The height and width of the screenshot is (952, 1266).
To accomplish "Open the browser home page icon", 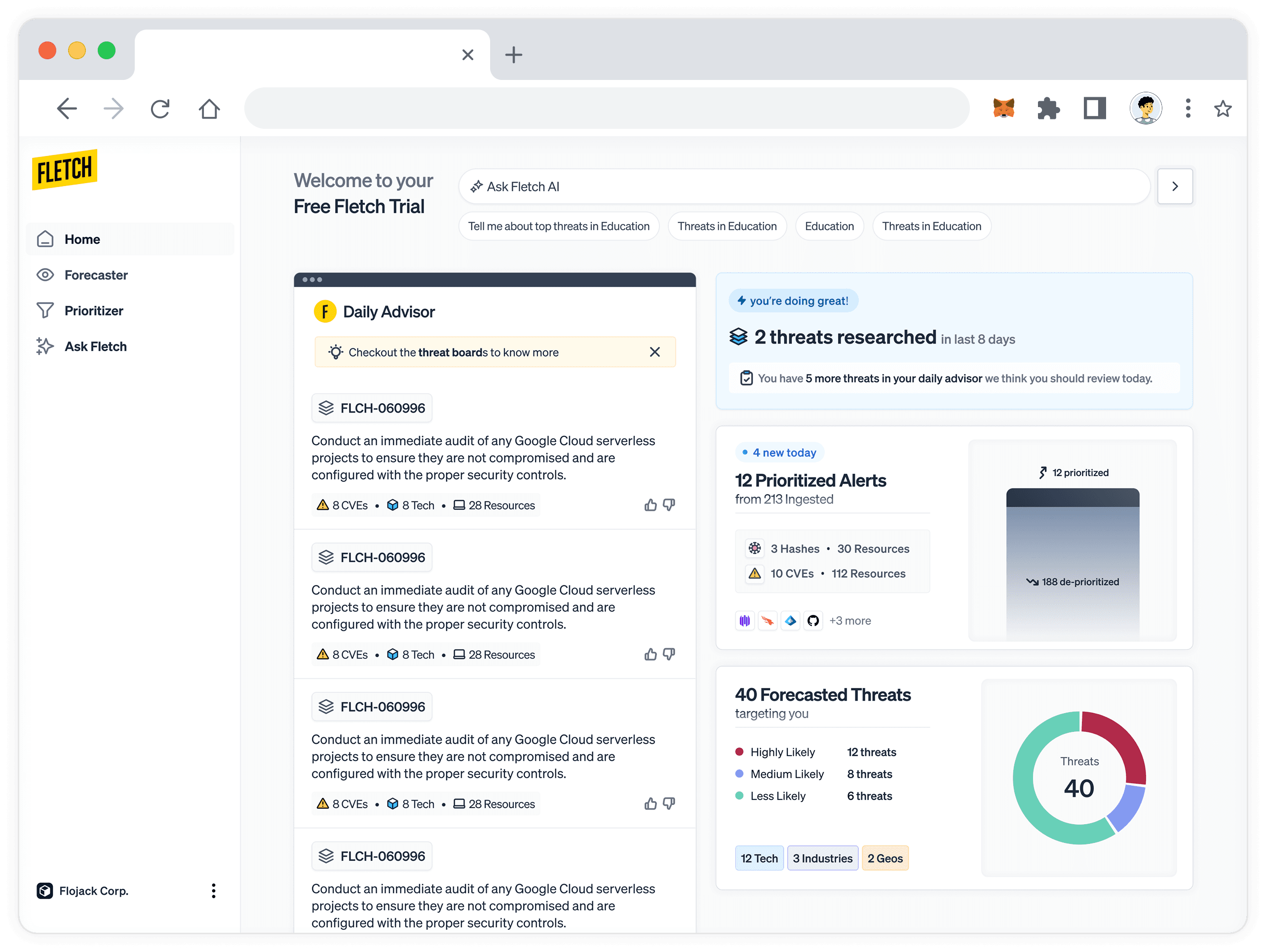I will coord(209,108).
